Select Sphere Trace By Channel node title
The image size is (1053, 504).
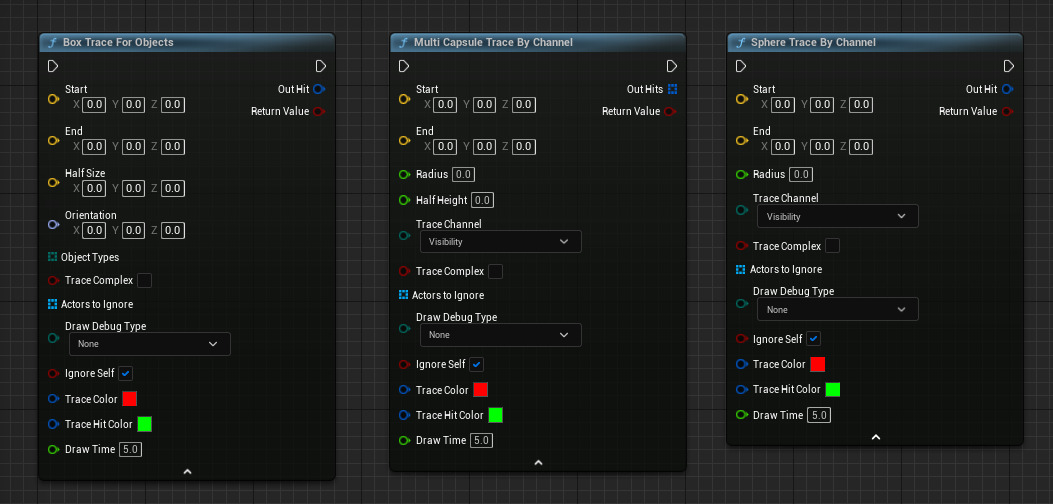813,42
